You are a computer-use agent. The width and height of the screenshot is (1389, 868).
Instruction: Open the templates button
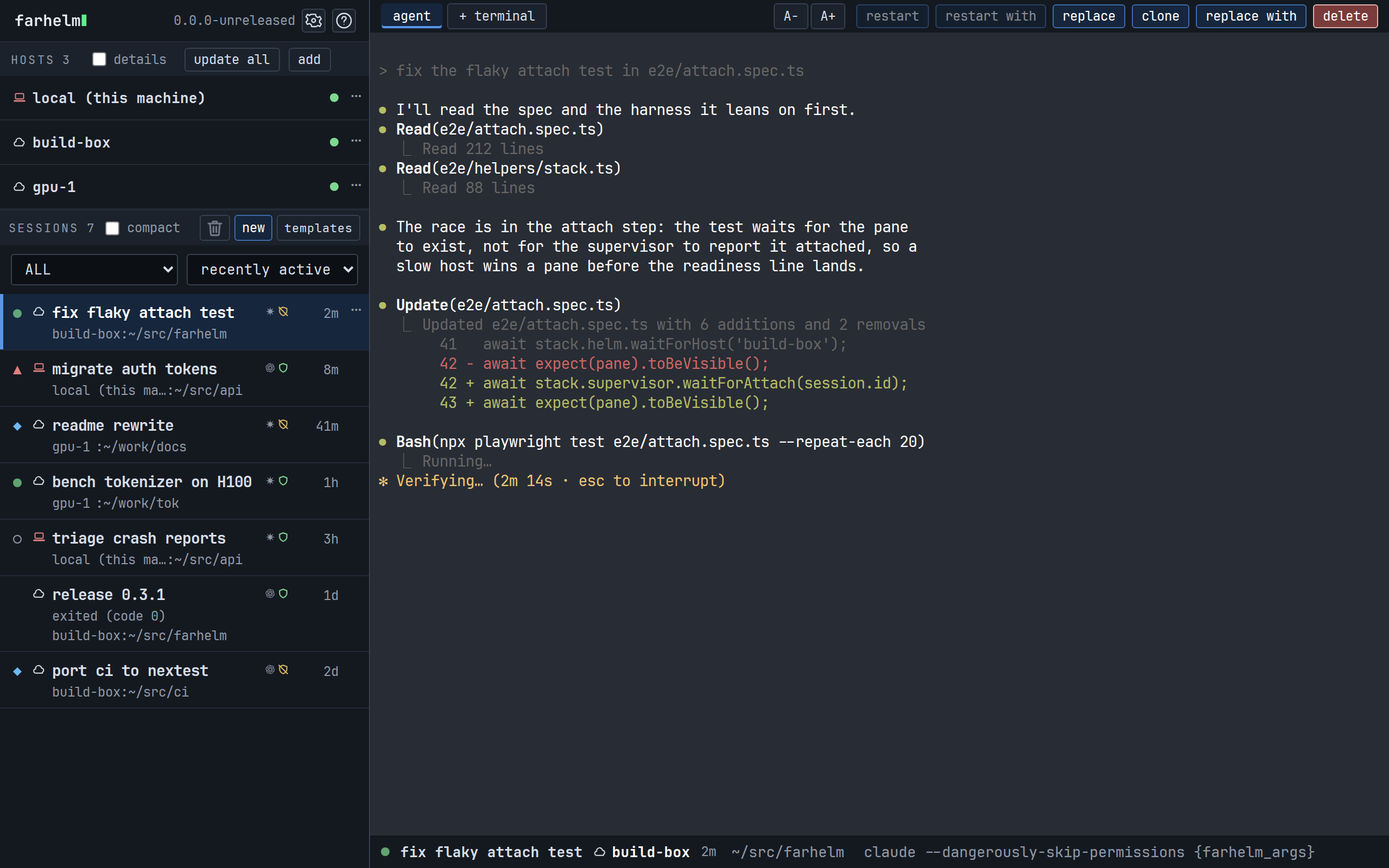click(x=318, y=228)
